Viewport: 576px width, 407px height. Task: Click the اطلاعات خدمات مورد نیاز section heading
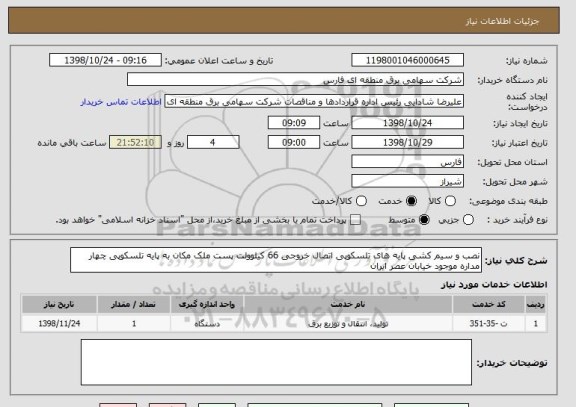[494, 284]
